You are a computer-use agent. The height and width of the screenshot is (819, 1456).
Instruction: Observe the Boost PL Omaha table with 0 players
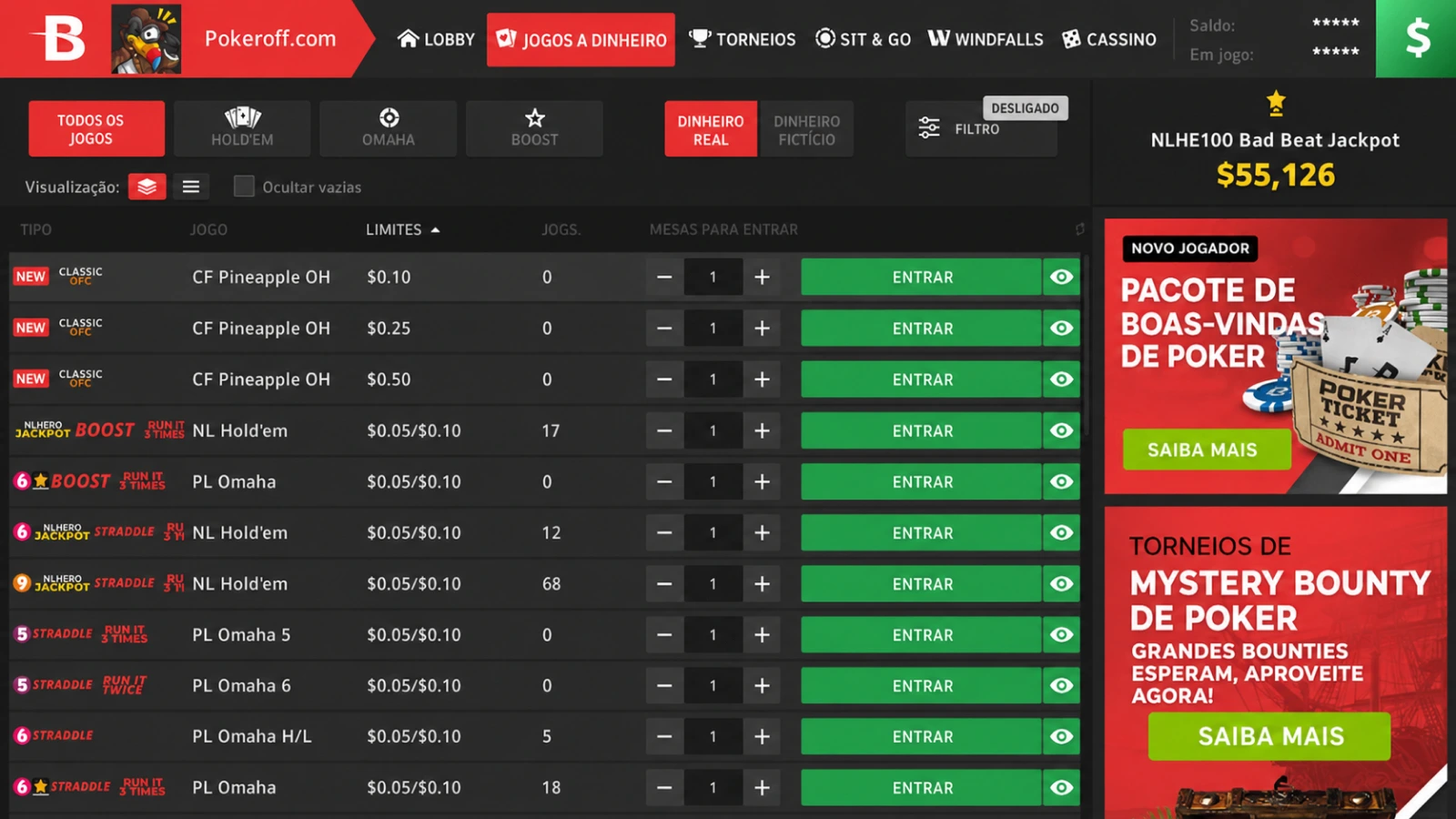(1061, 481)
